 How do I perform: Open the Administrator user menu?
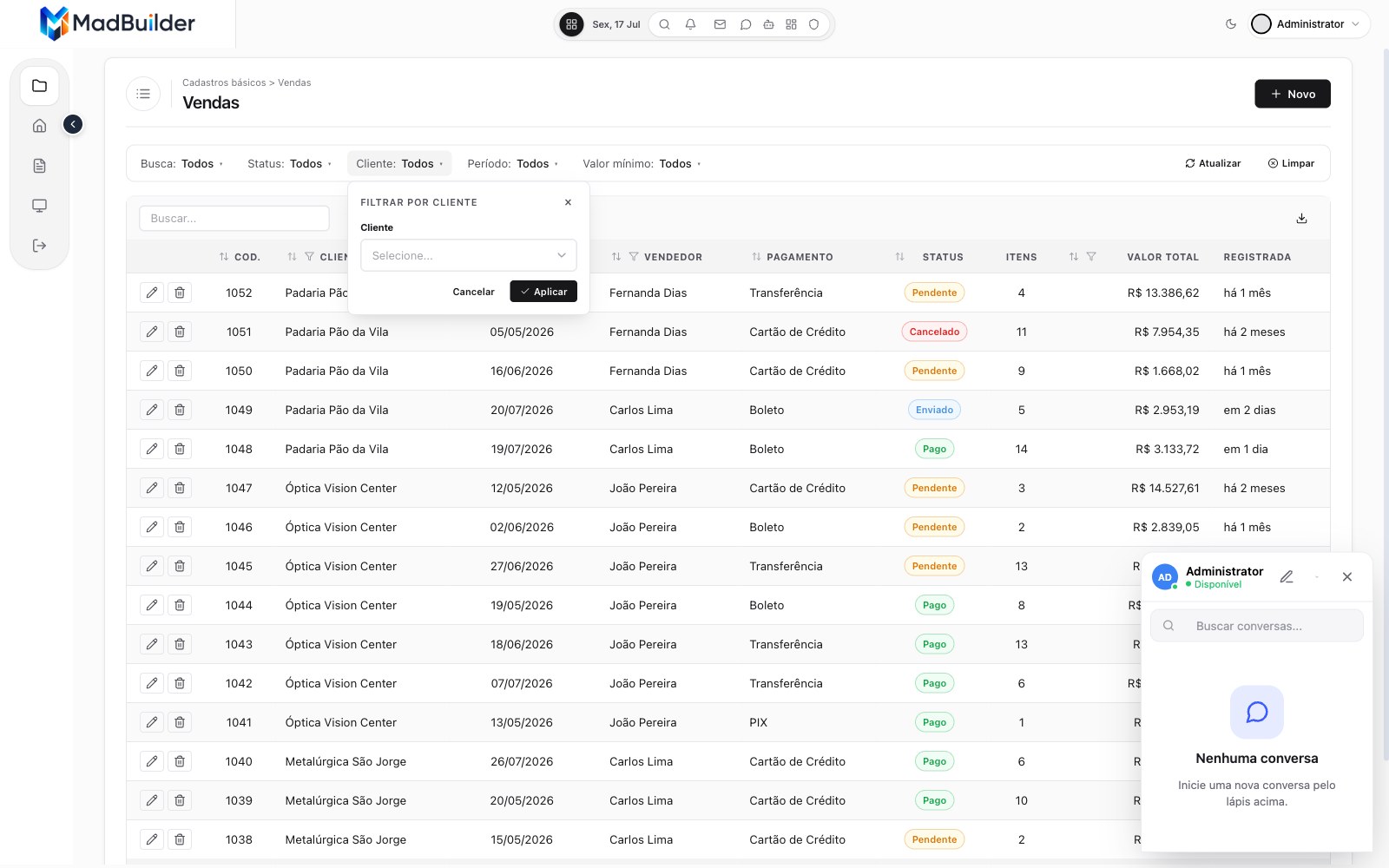click(1309, 24)
